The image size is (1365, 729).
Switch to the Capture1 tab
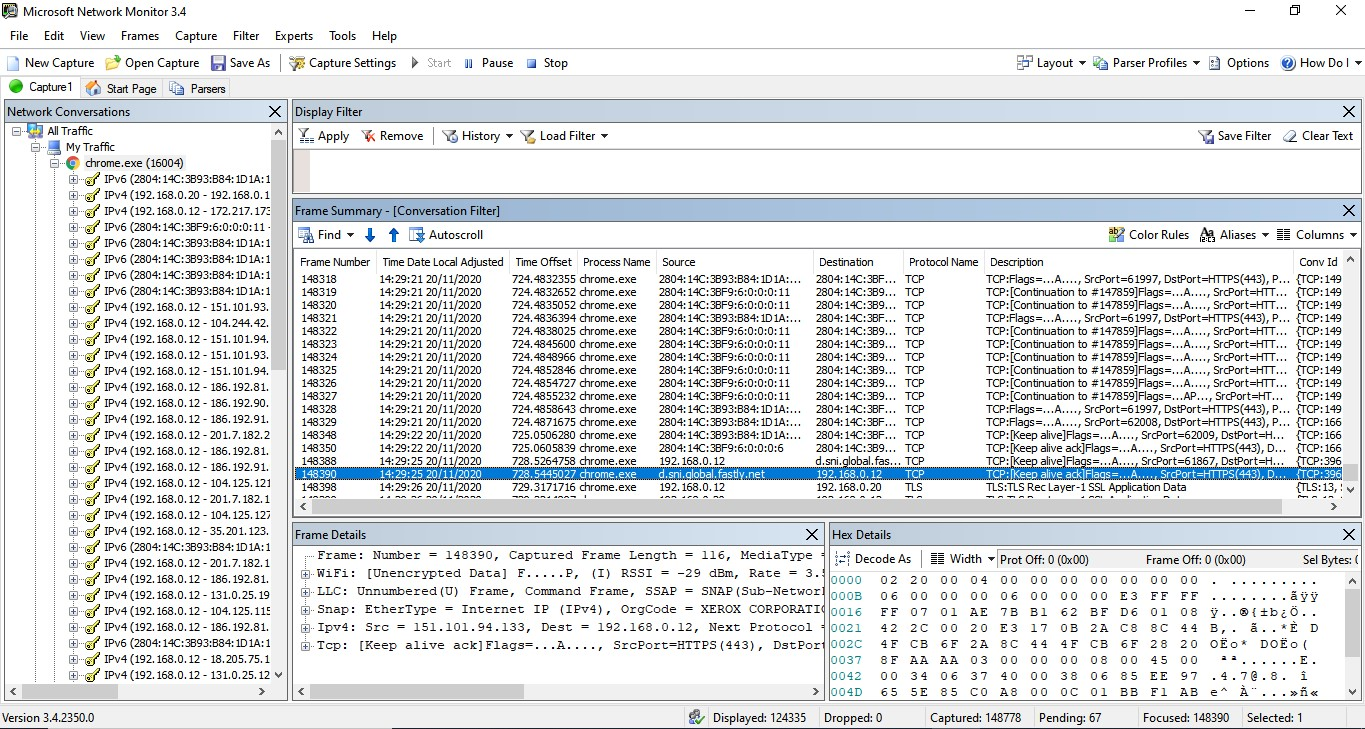[x=41, y=87]
